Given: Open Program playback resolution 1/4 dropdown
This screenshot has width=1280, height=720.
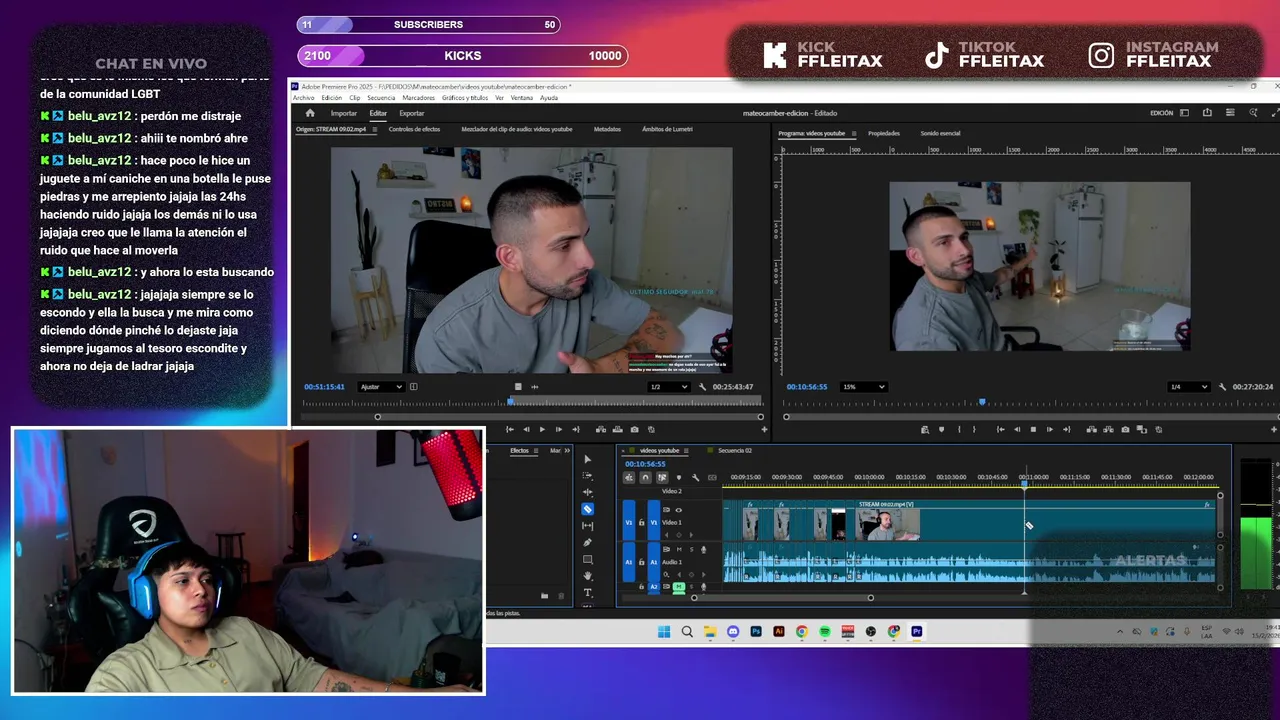Looking at the screenshot, I should (1189, 387).
